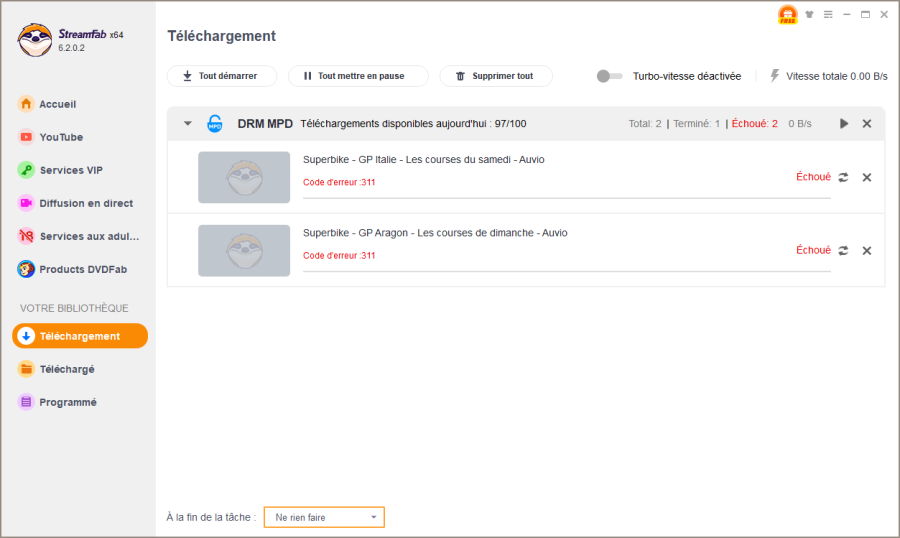Maximize the StreamFab window
Screen dimensions: 900x538
click(865, 14)
